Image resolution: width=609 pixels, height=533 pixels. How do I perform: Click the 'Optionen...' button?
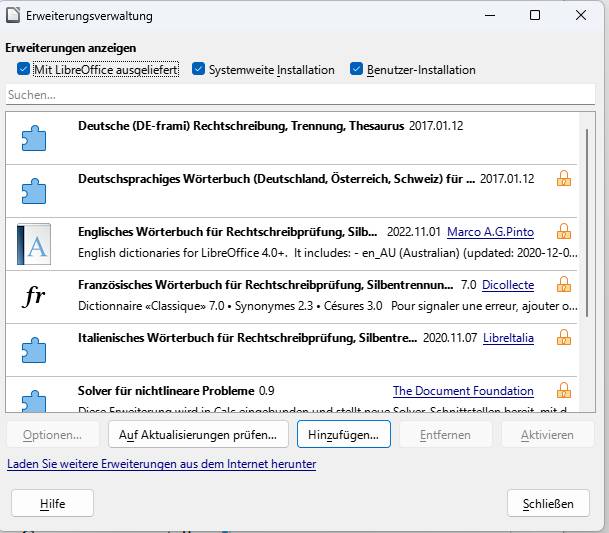tap(52, 435)
